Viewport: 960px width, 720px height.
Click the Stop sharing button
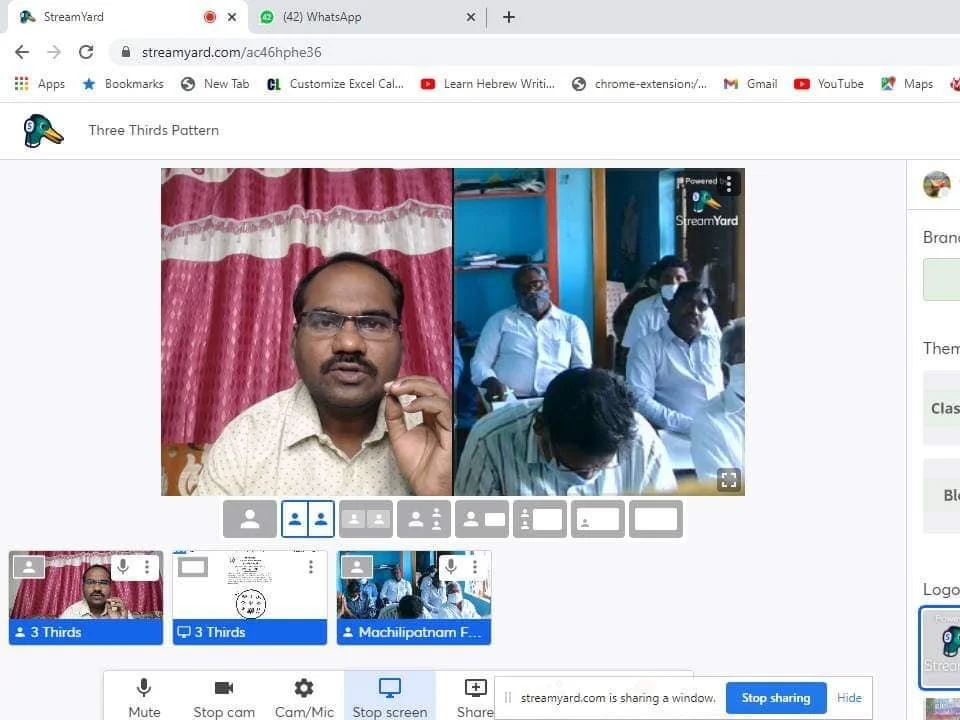pos(776,697)
